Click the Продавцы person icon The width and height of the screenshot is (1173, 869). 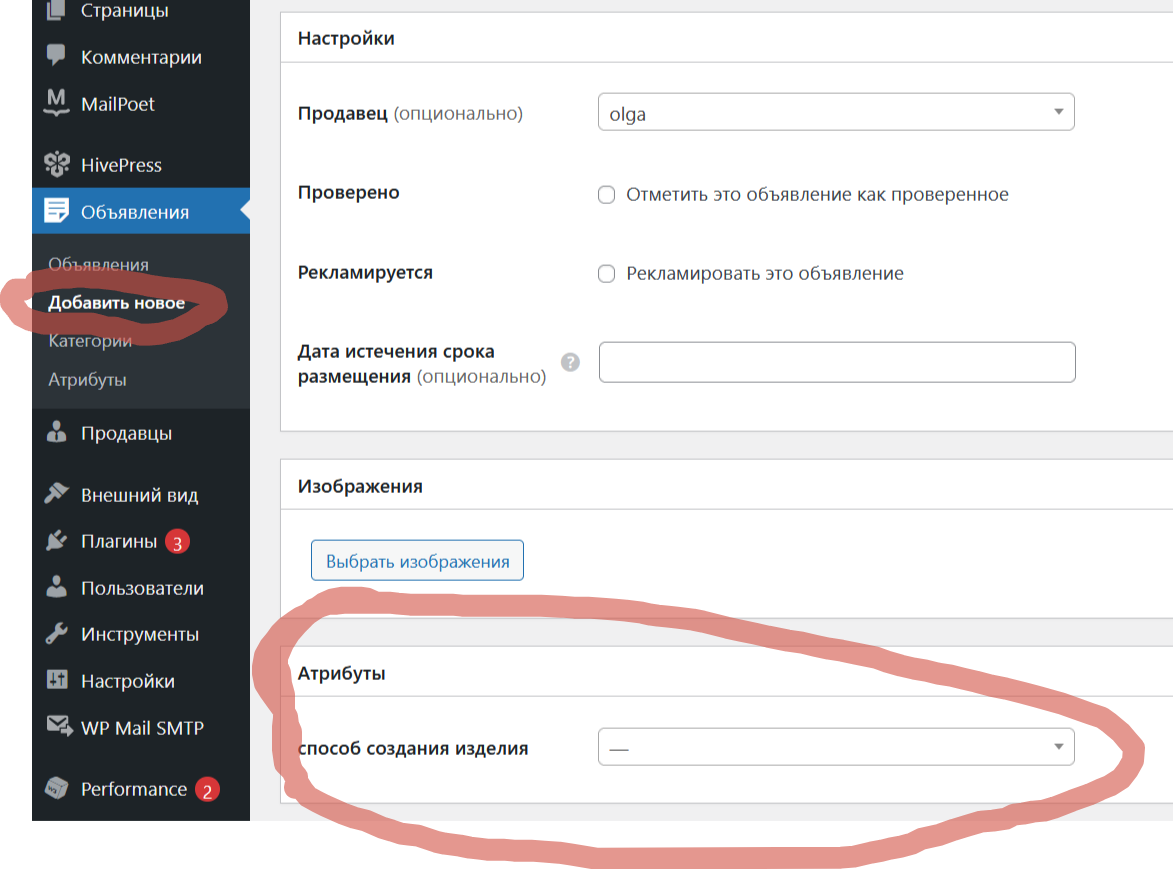(x=57, y=432)
